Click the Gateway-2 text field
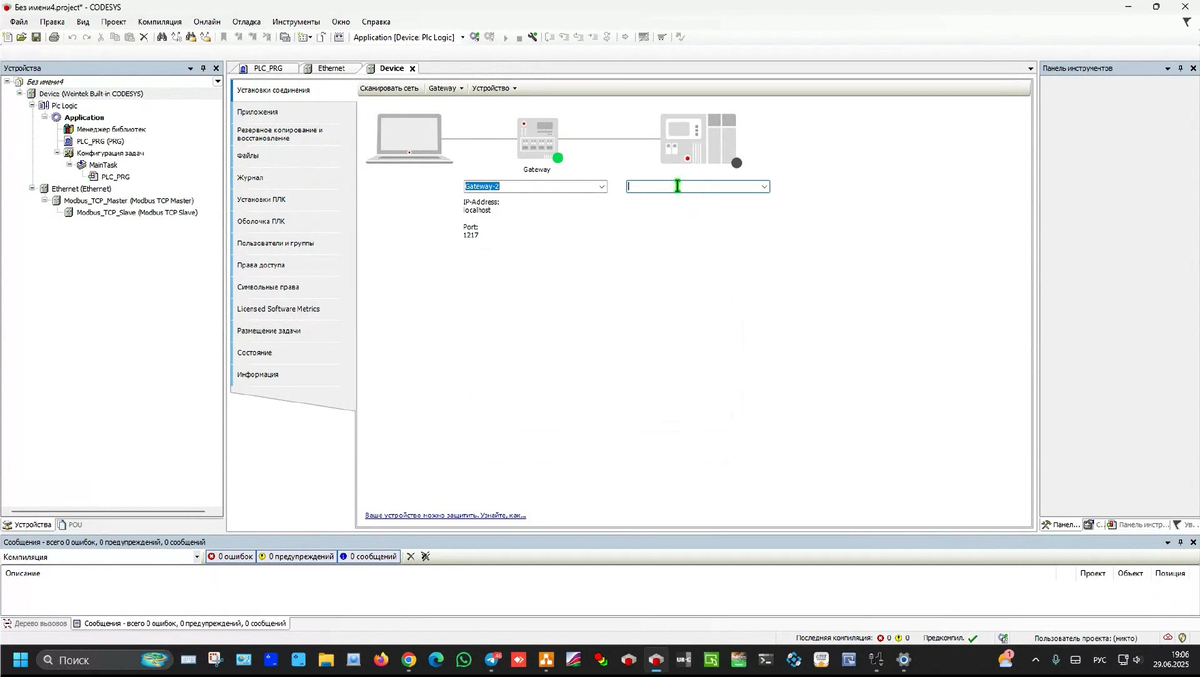Screen dimensions: 1200x677 point(529,187)
